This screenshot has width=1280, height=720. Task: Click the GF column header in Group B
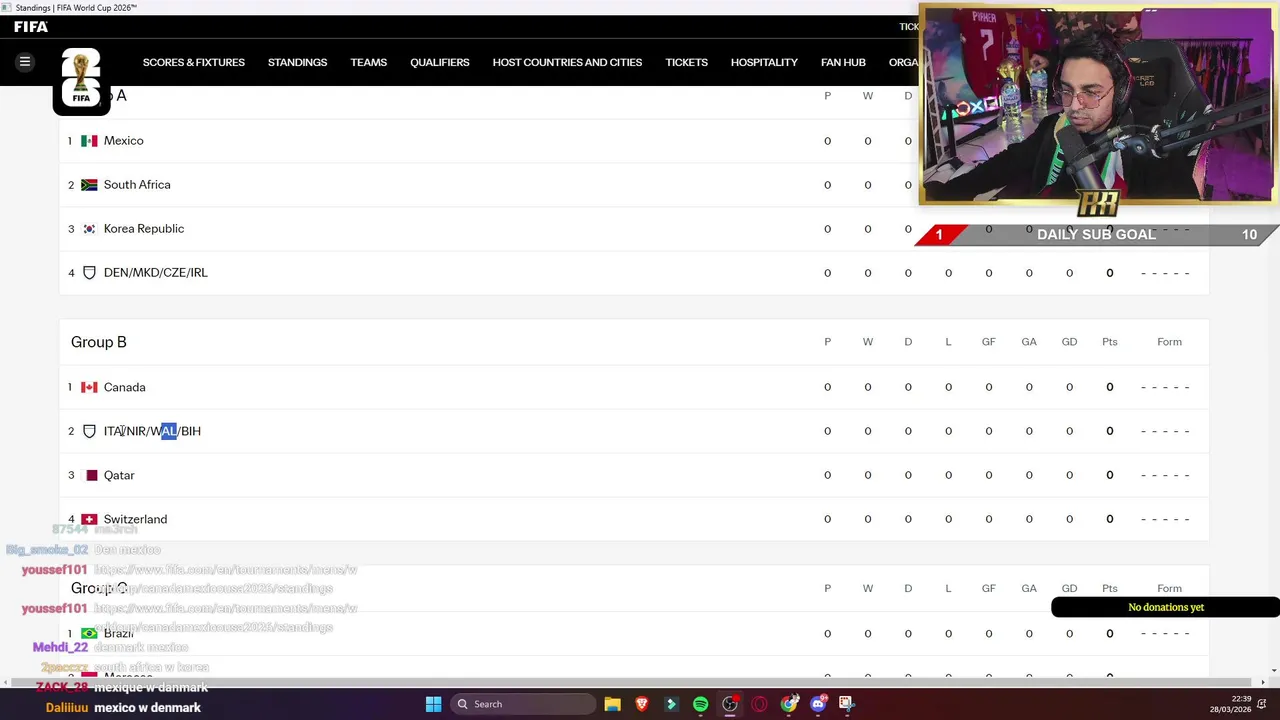[988, 342]
